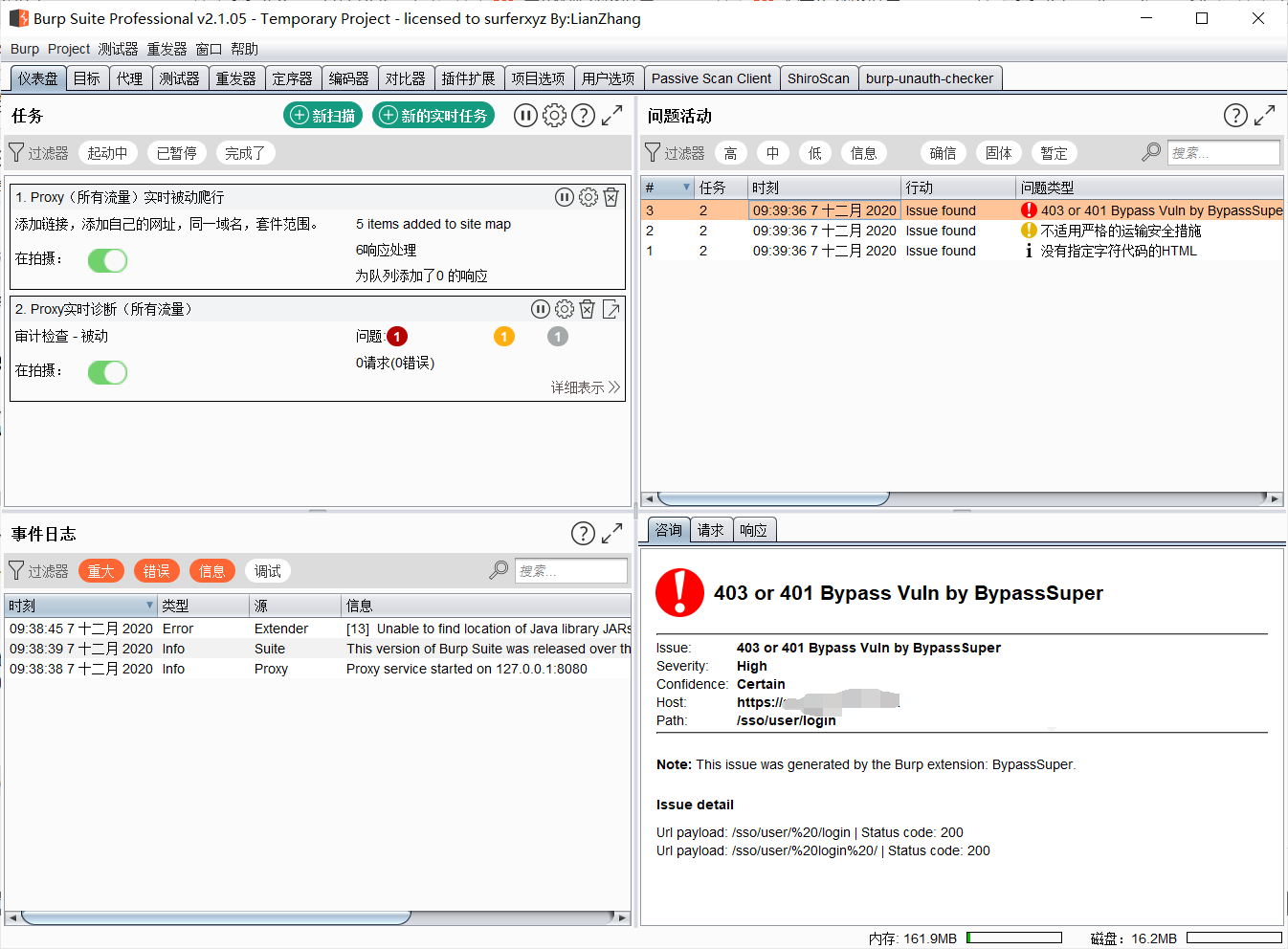Click the Event Log search magnifier icon
Screen dimensions: 1288x949
coord(499,570)
